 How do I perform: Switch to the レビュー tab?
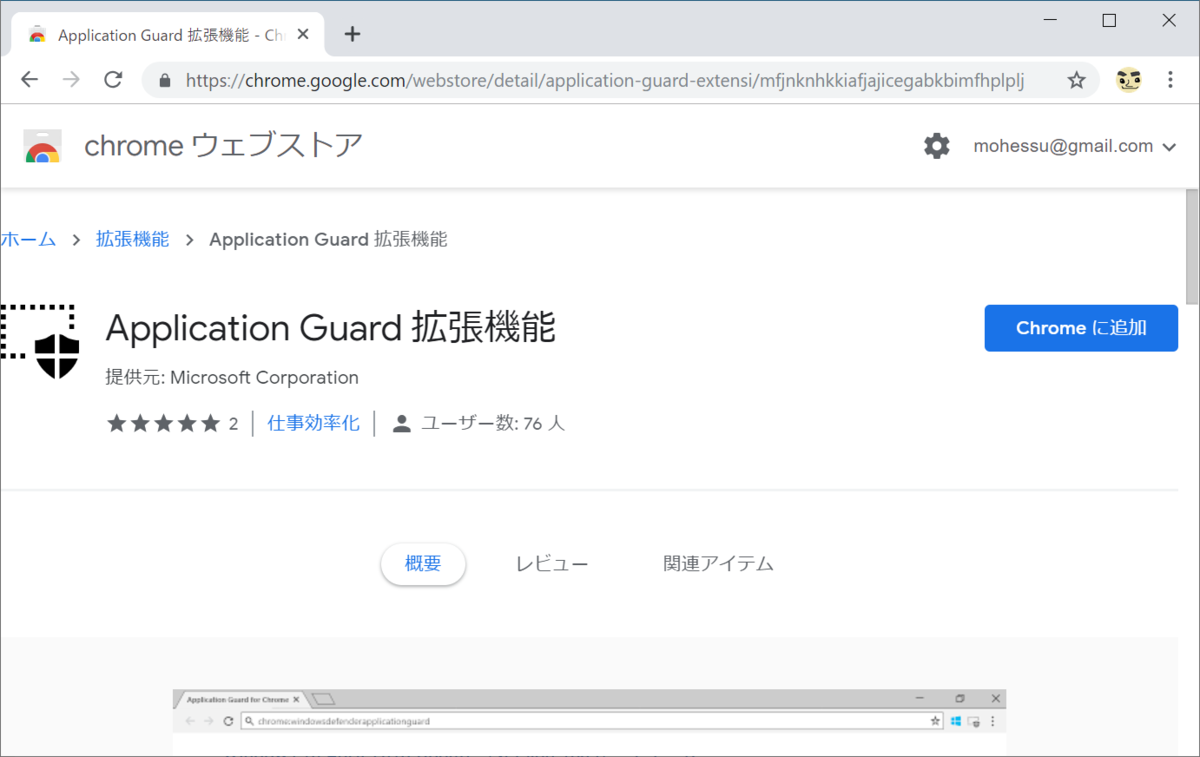(x=552, y=564)
